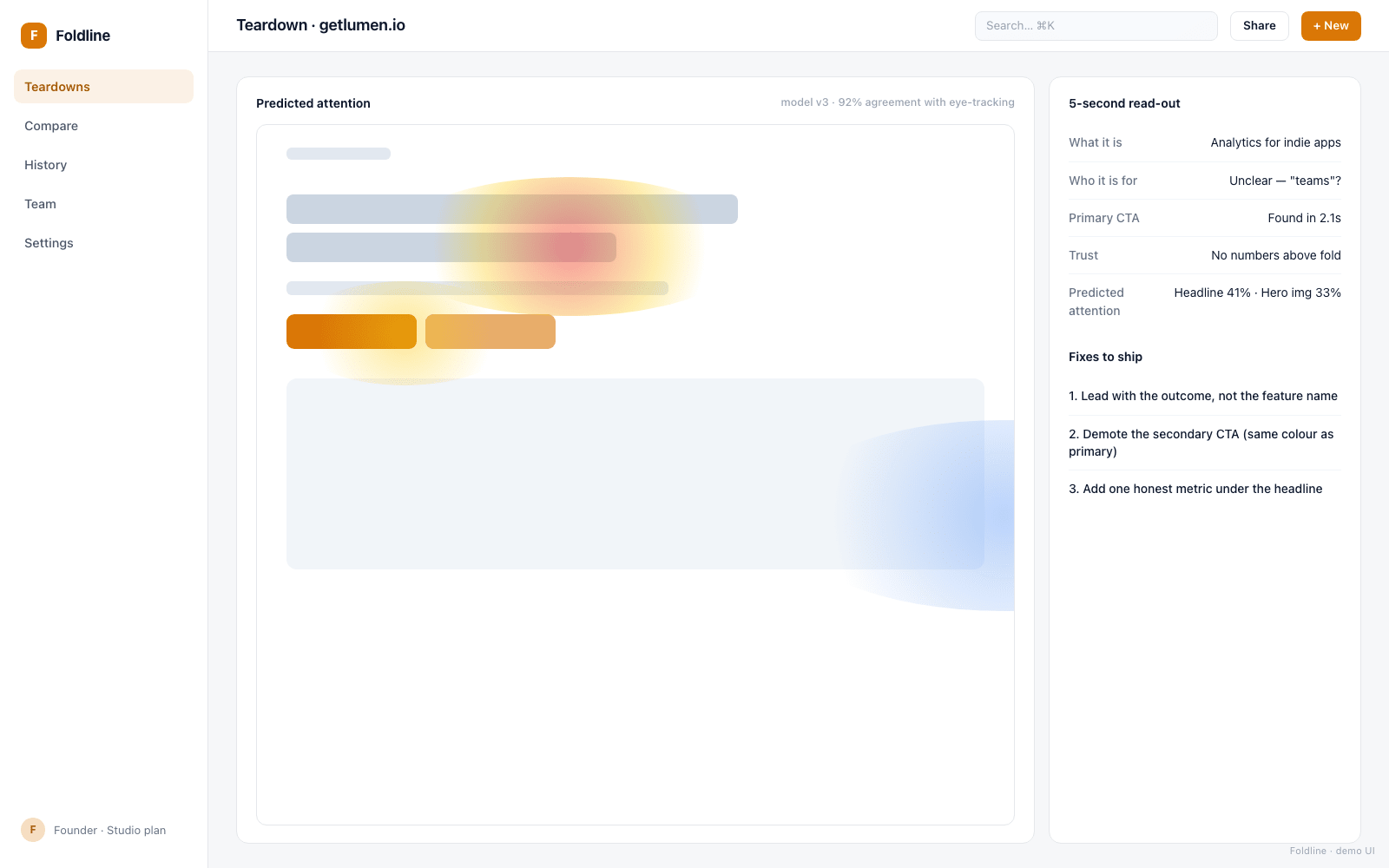Select 'Headline 41% · Hero img 33%' value

[x=1257, y=293]
